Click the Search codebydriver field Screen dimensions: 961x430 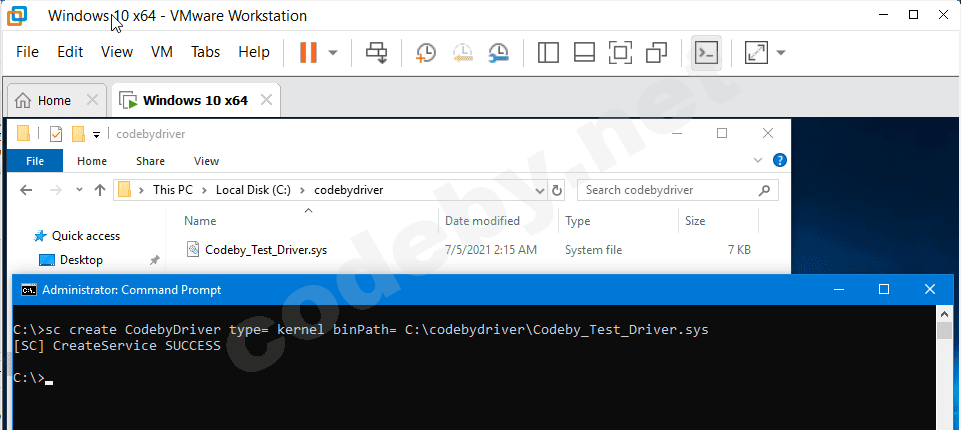pos(678,190)
